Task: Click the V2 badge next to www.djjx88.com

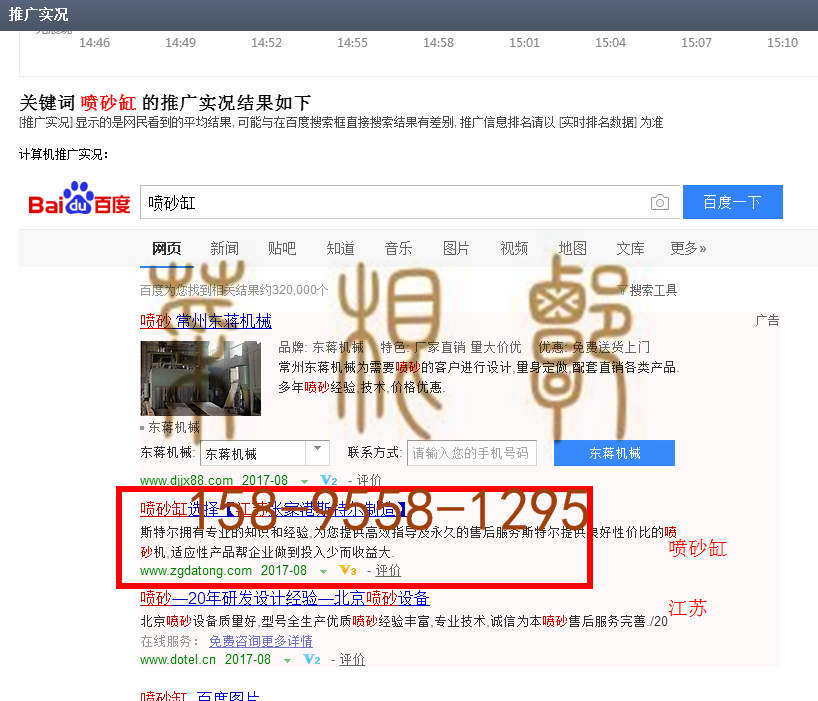Action: pos(329,480)
